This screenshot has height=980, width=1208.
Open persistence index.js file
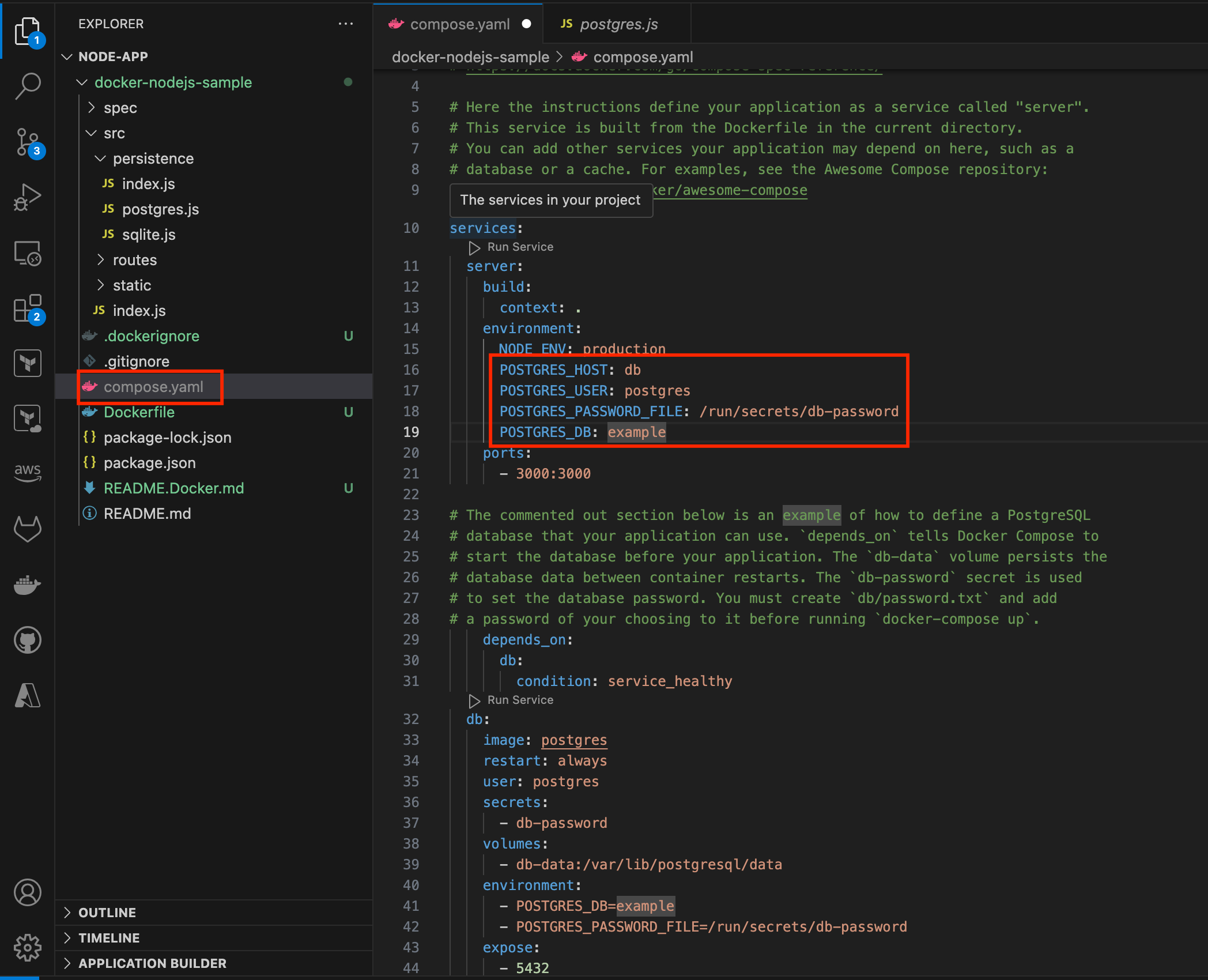148,183
